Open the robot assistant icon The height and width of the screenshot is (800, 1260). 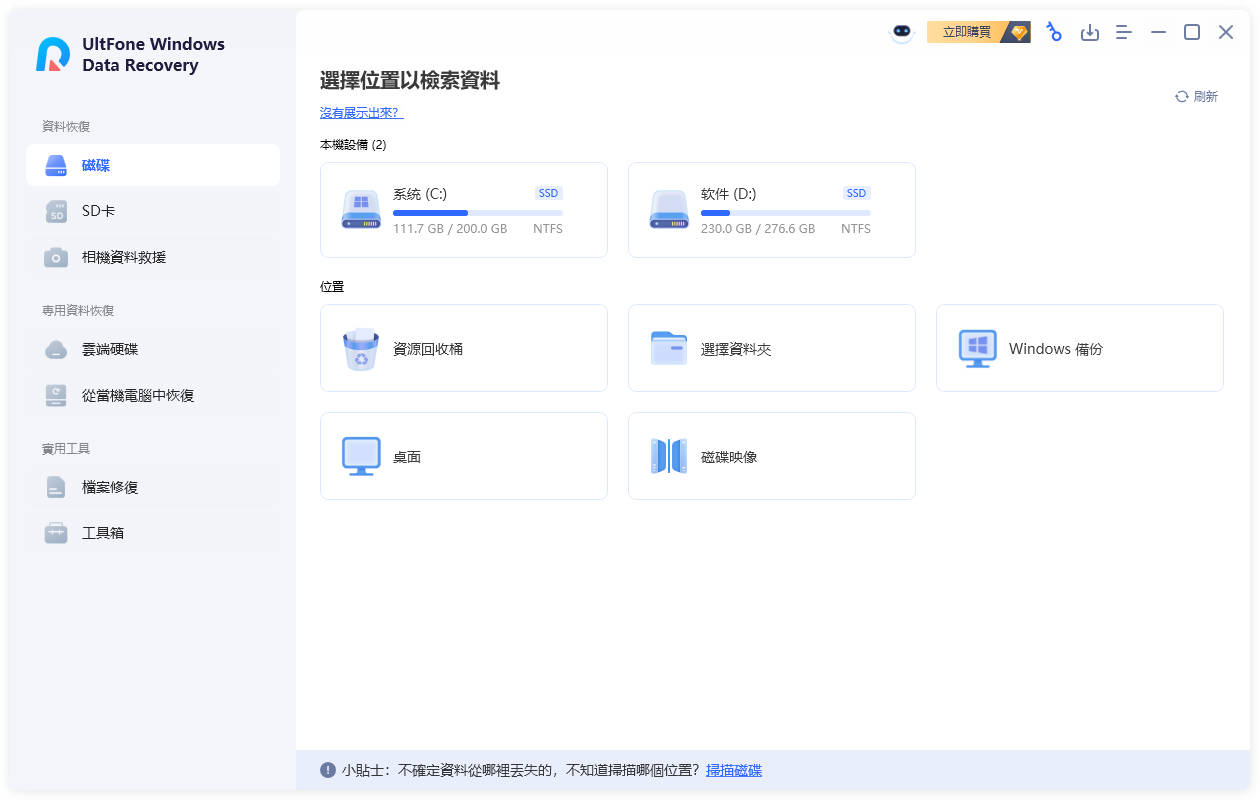(901, 33)
